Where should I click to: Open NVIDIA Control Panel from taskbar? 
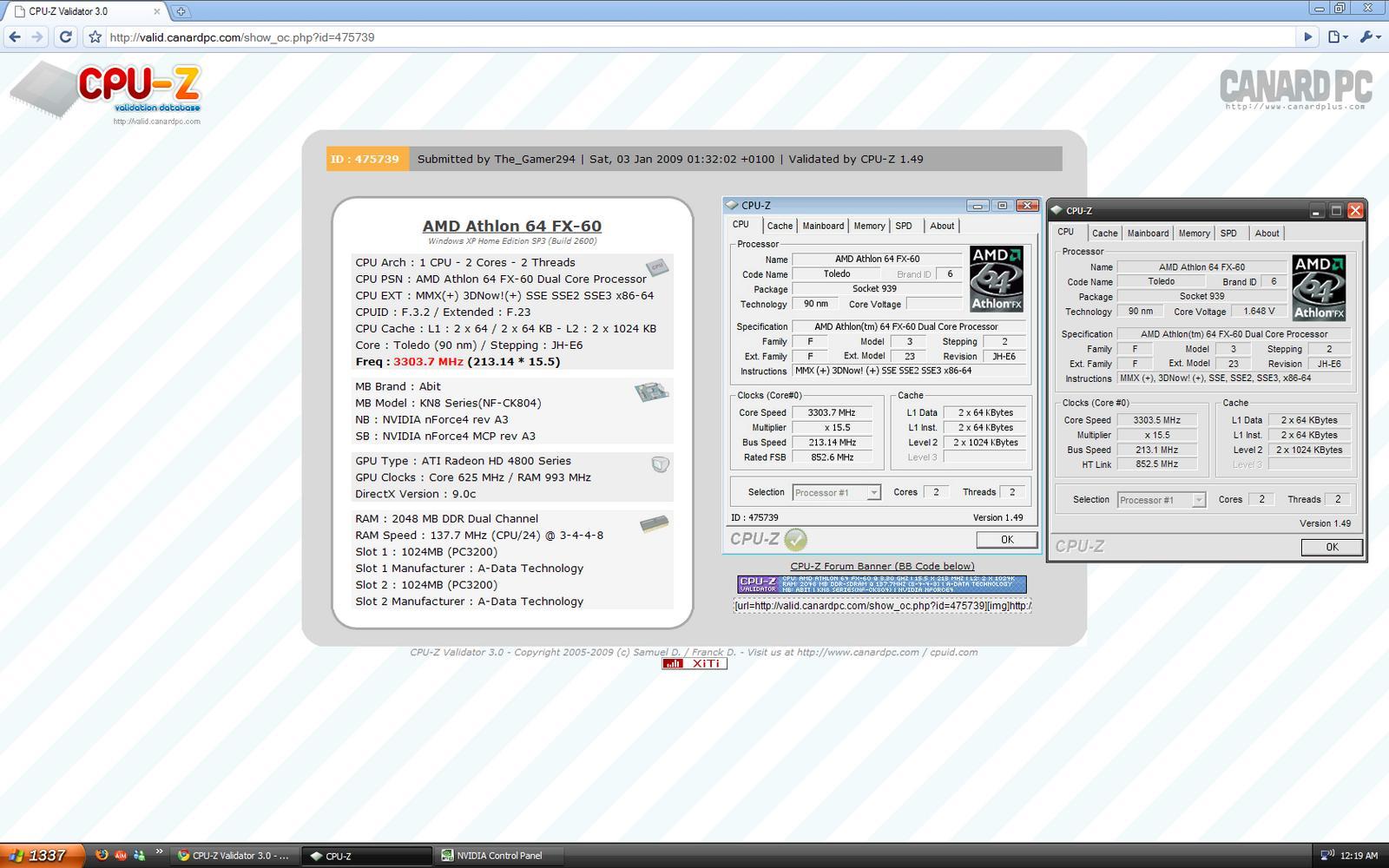coord(499,856)
